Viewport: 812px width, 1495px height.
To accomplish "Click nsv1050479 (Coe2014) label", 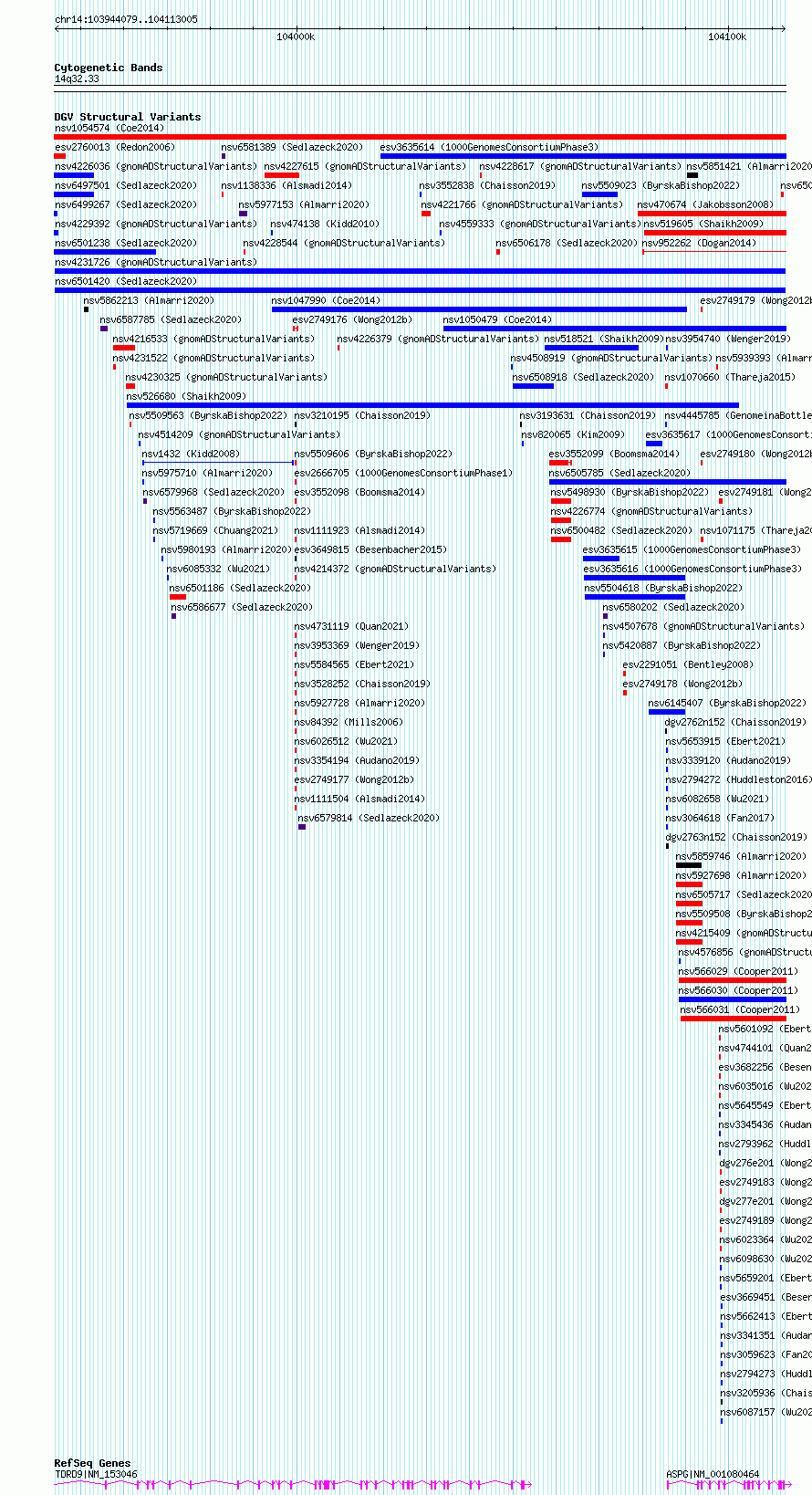I will (x=497, y=319).
